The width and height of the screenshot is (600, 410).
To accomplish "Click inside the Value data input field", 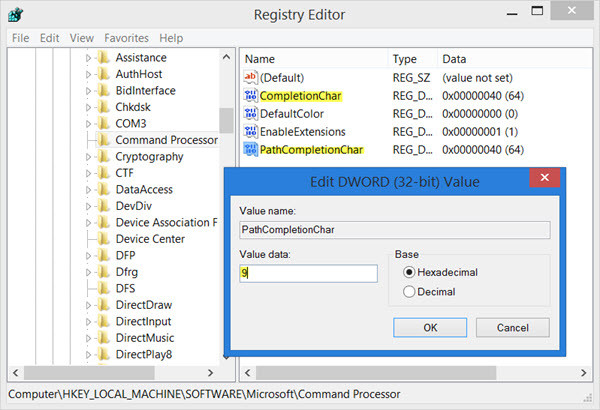I will 308,273.
